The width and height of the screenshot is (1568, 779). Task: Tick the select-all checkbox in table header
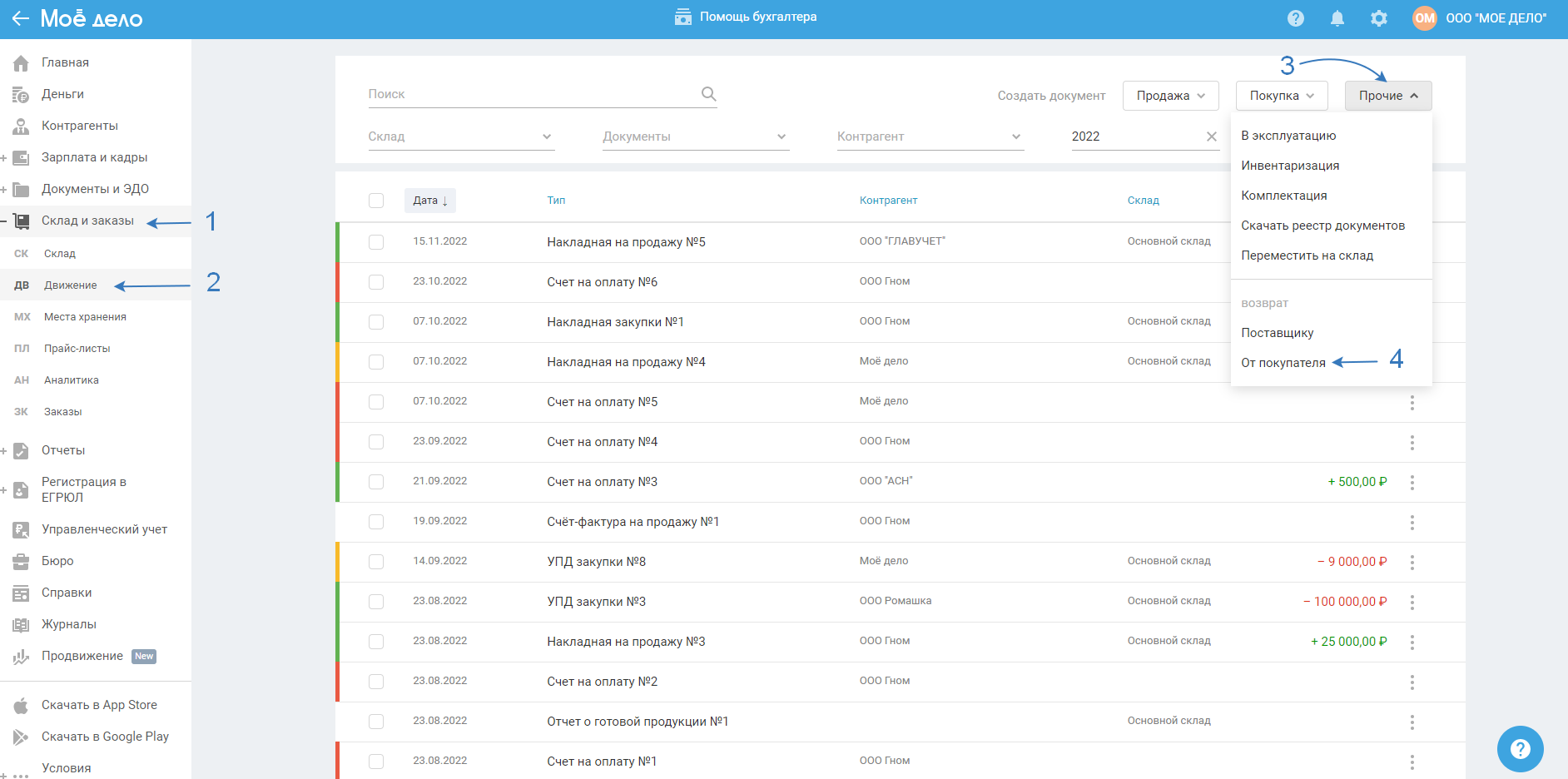(376, 201)
